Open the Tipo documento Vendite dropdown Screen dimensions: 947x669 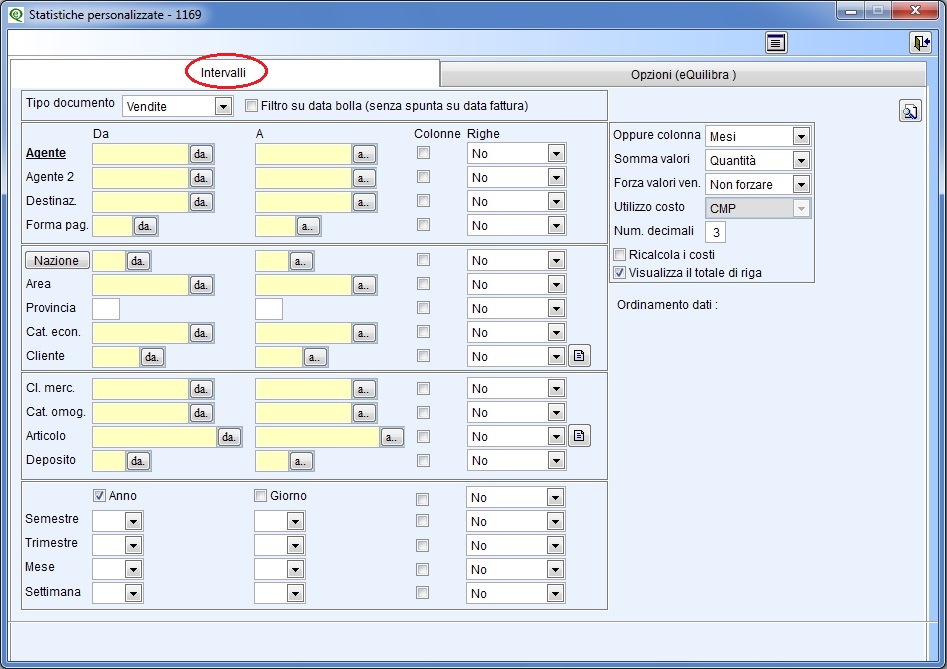pyautogui.click(x=178, y=106)
